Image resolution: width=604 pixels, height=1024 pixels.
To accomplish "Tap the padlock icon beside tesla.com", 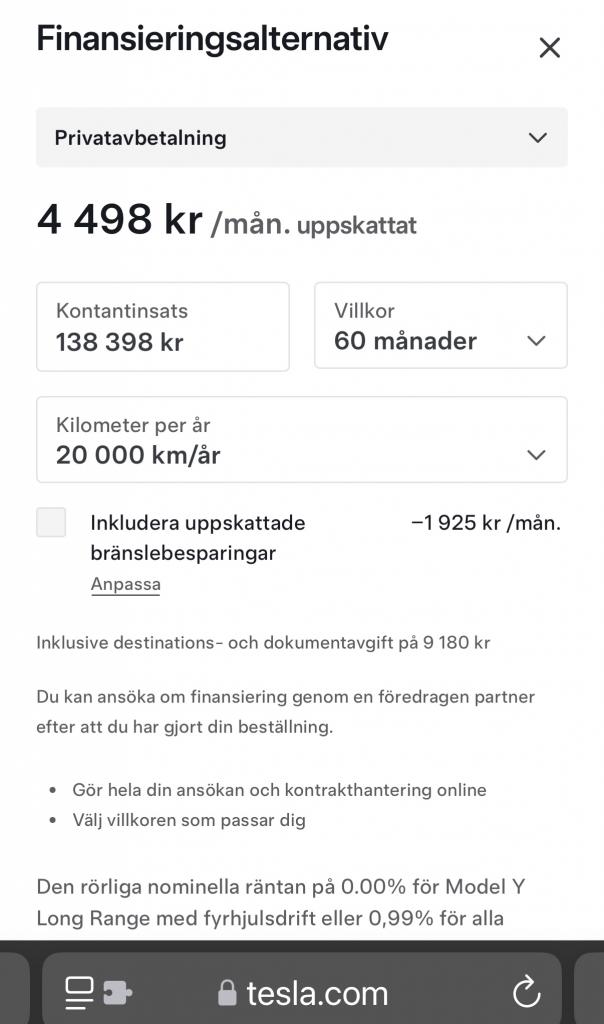I will click(x=227, y=993).
